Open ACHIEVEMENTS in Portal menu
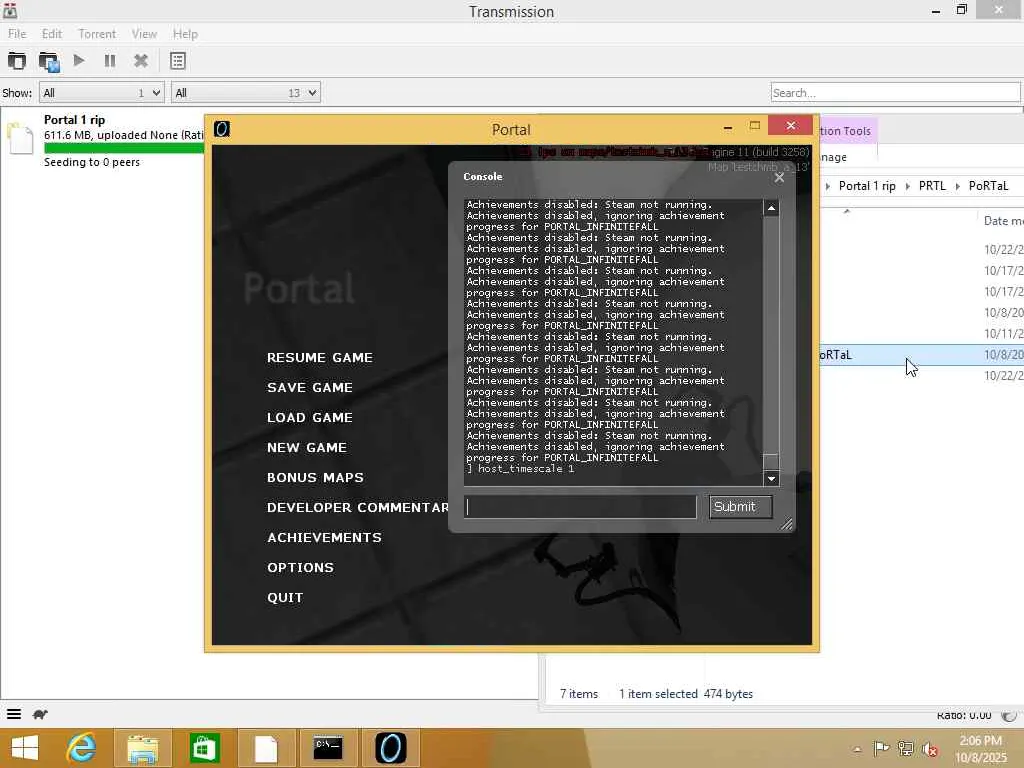The image size is (1024, 768). [x=325, y=538]
